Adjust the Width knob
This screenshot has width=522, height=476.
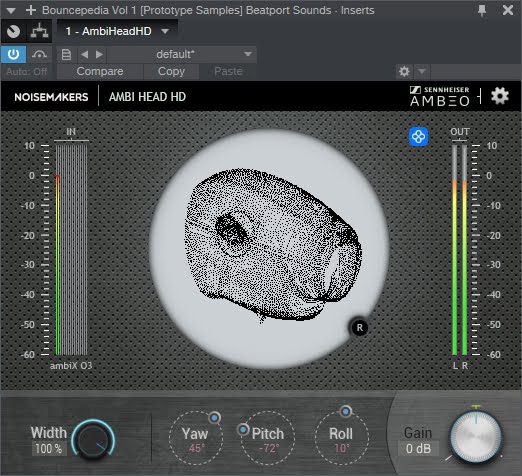[x=93, y=440]
